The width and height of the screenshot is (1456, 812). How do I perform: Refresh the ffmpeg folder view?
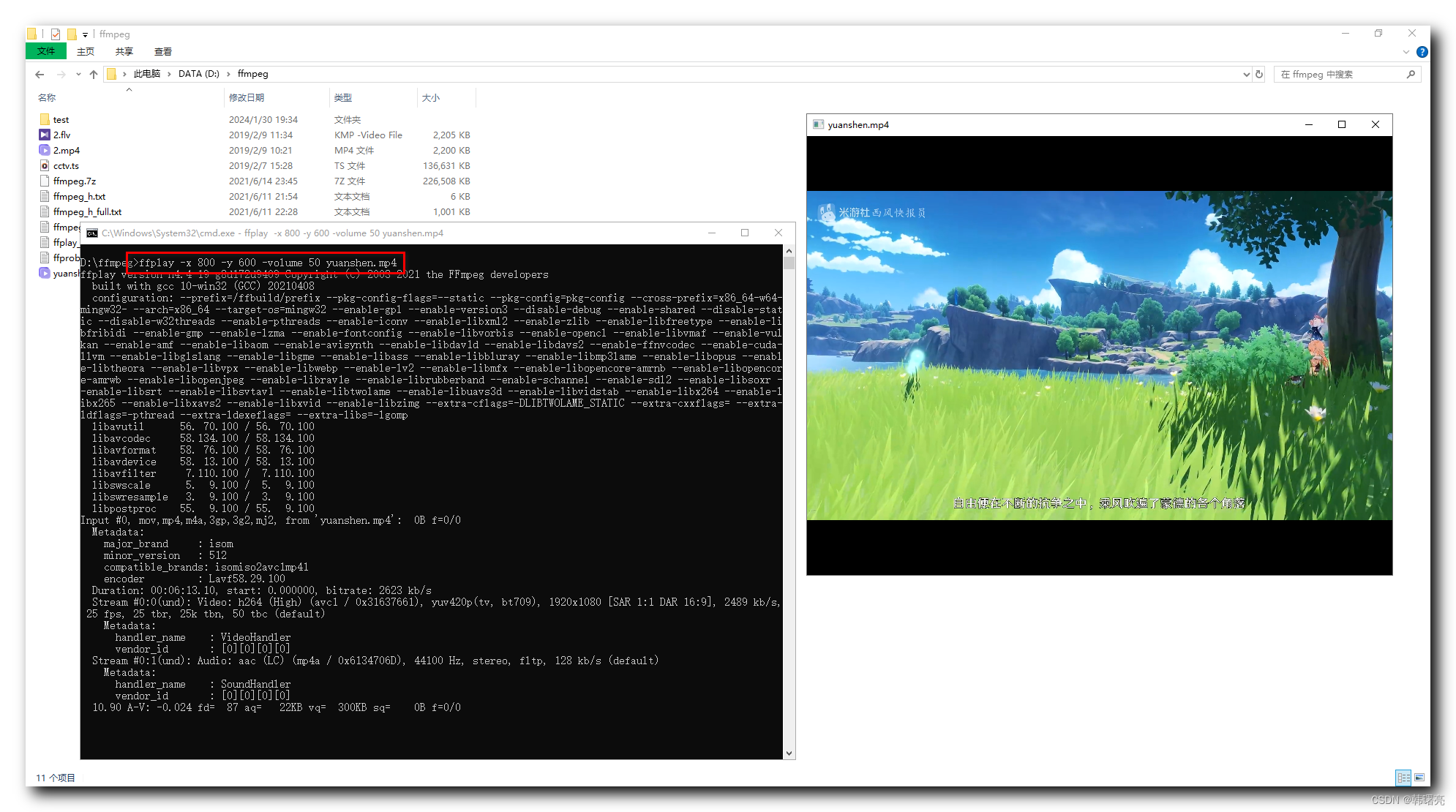point(1258,74)
